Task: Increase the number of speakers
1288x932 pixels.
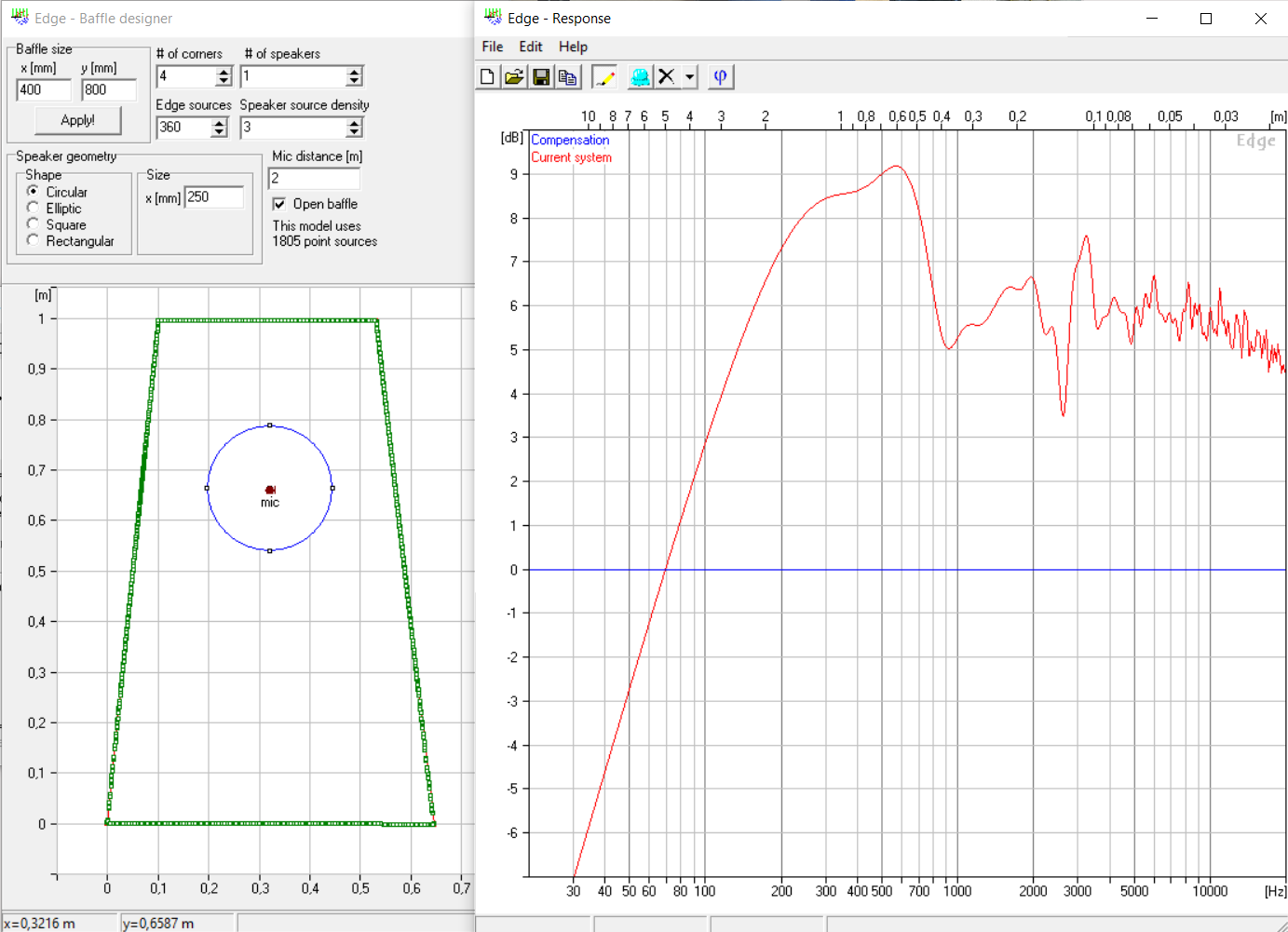Action: click(354, 72)
